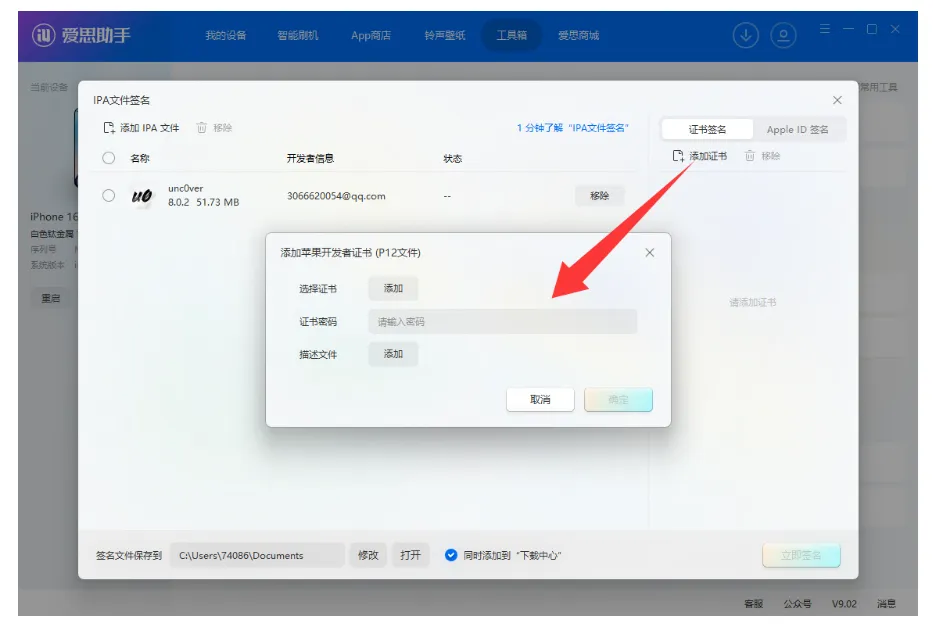Screen dimensions: 933x632
Task: Click the save path field C:\Users\74086\Documents
Action: [258, 555]
